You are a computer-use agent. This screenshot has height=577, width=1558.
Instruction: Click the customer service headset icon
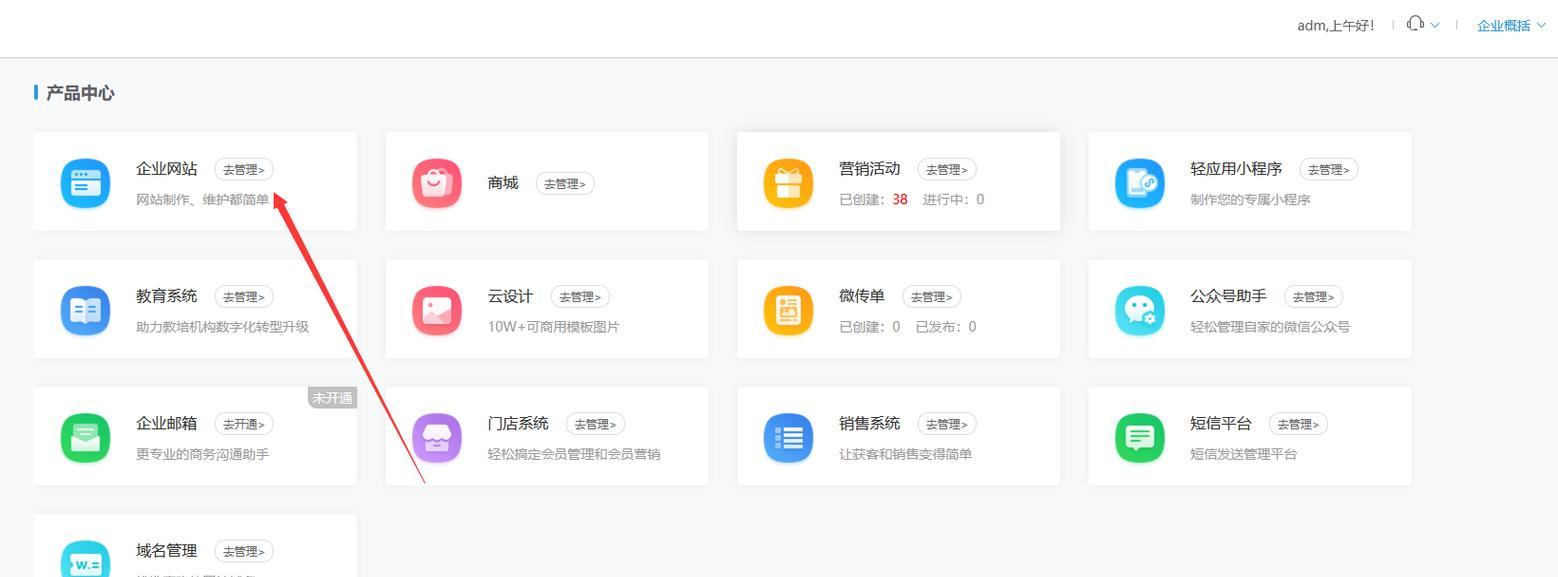[x=1415, y=24]
